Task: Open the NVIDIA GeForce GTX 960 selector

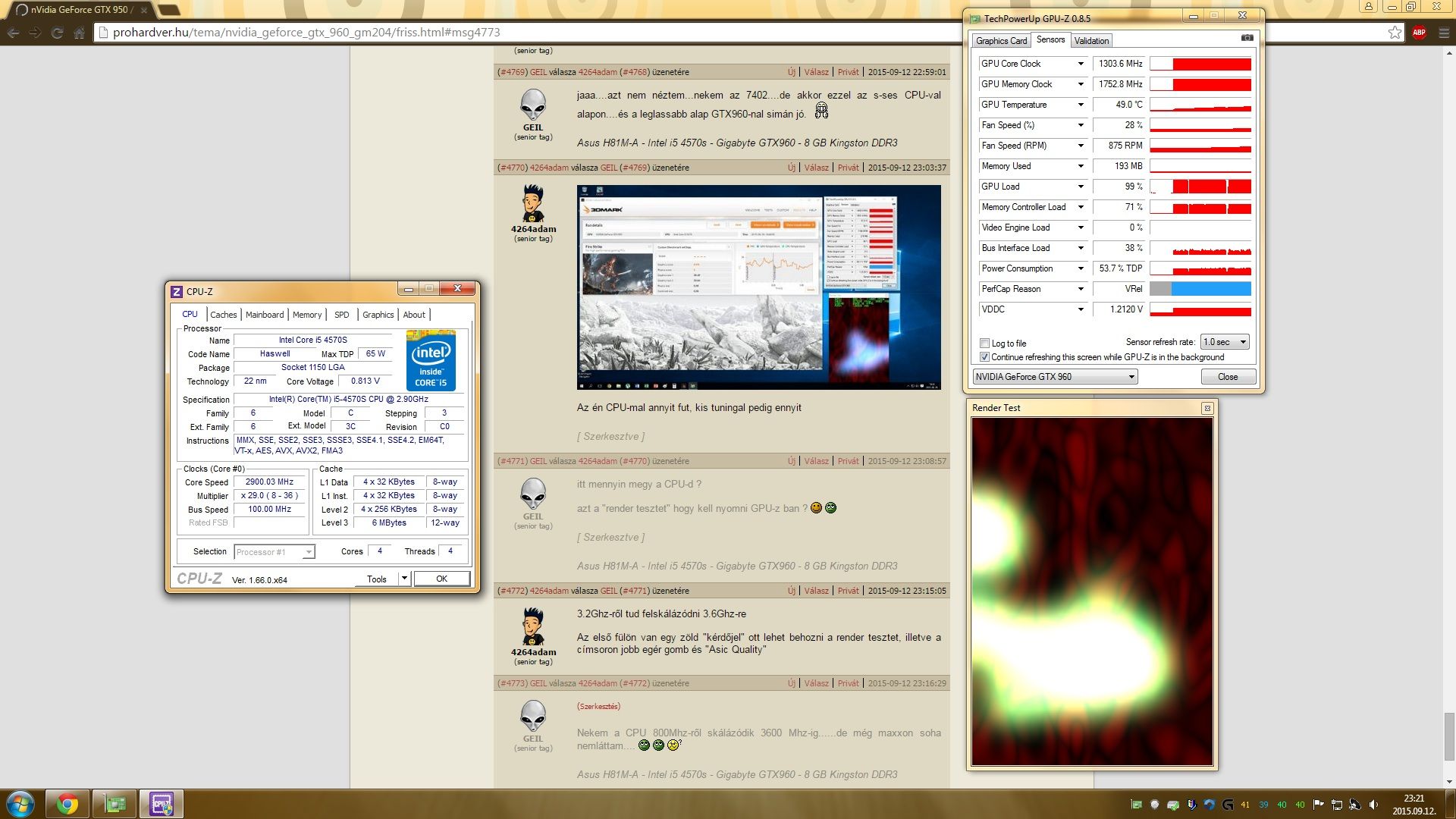Action: tap(1055, 377)
